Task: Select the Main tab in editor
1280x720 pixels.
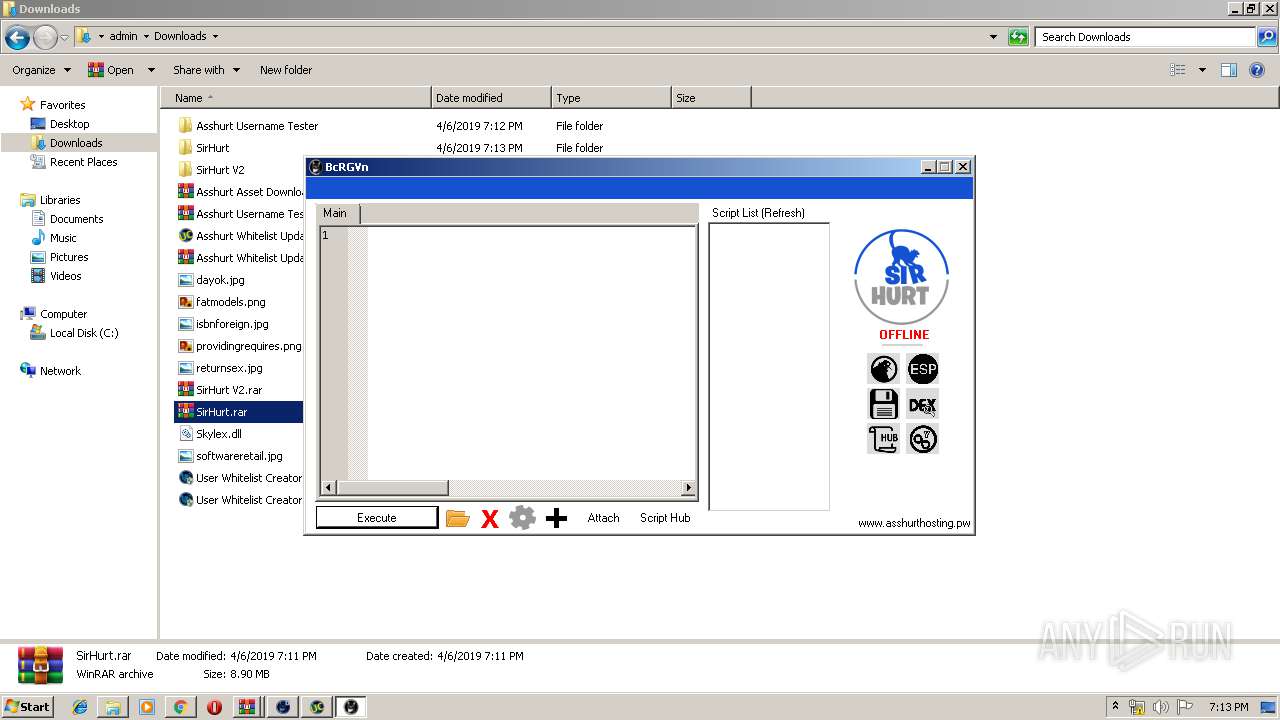Action: [337, 213]
